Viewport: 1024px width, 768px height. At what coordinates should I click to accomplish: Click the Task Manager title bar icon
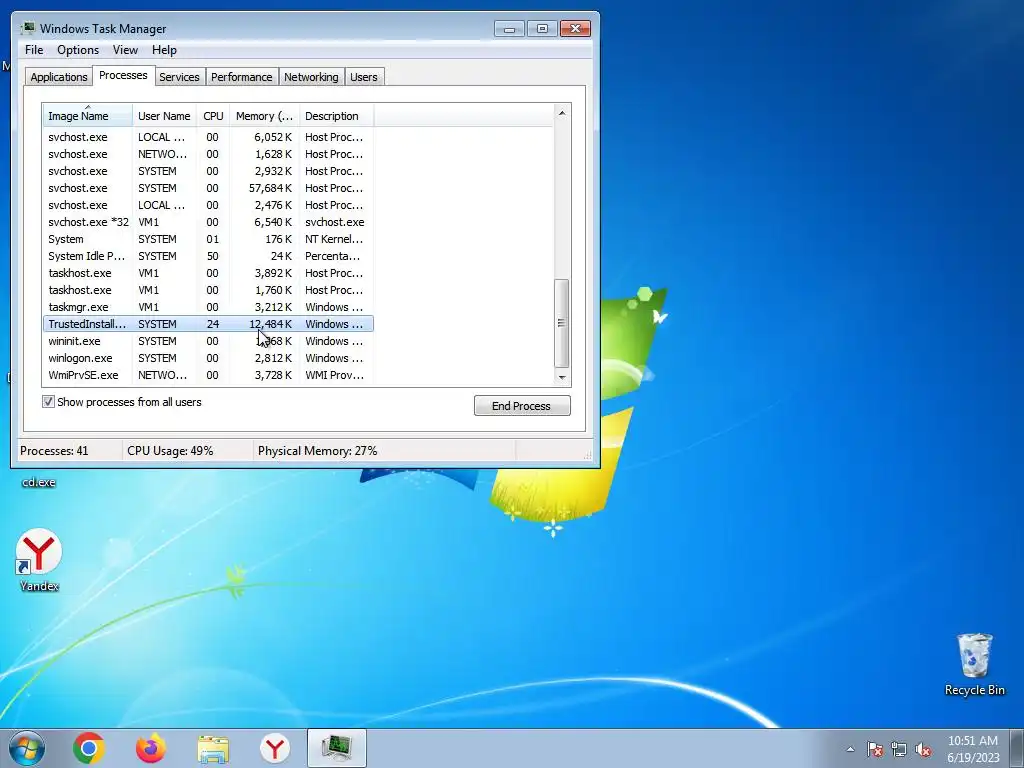[x=28, y=28]
